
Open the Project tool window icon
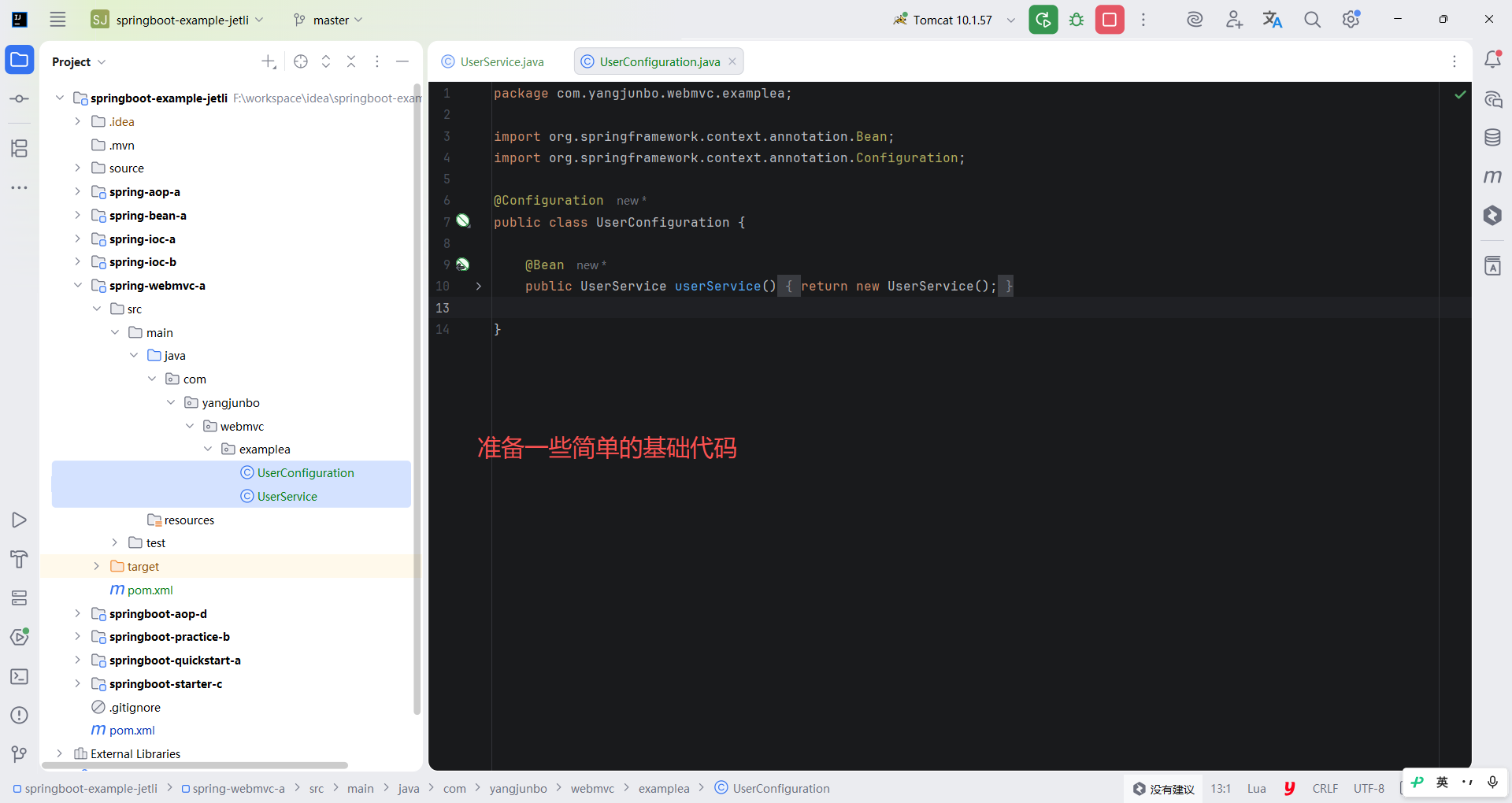(x=20, y=60)
